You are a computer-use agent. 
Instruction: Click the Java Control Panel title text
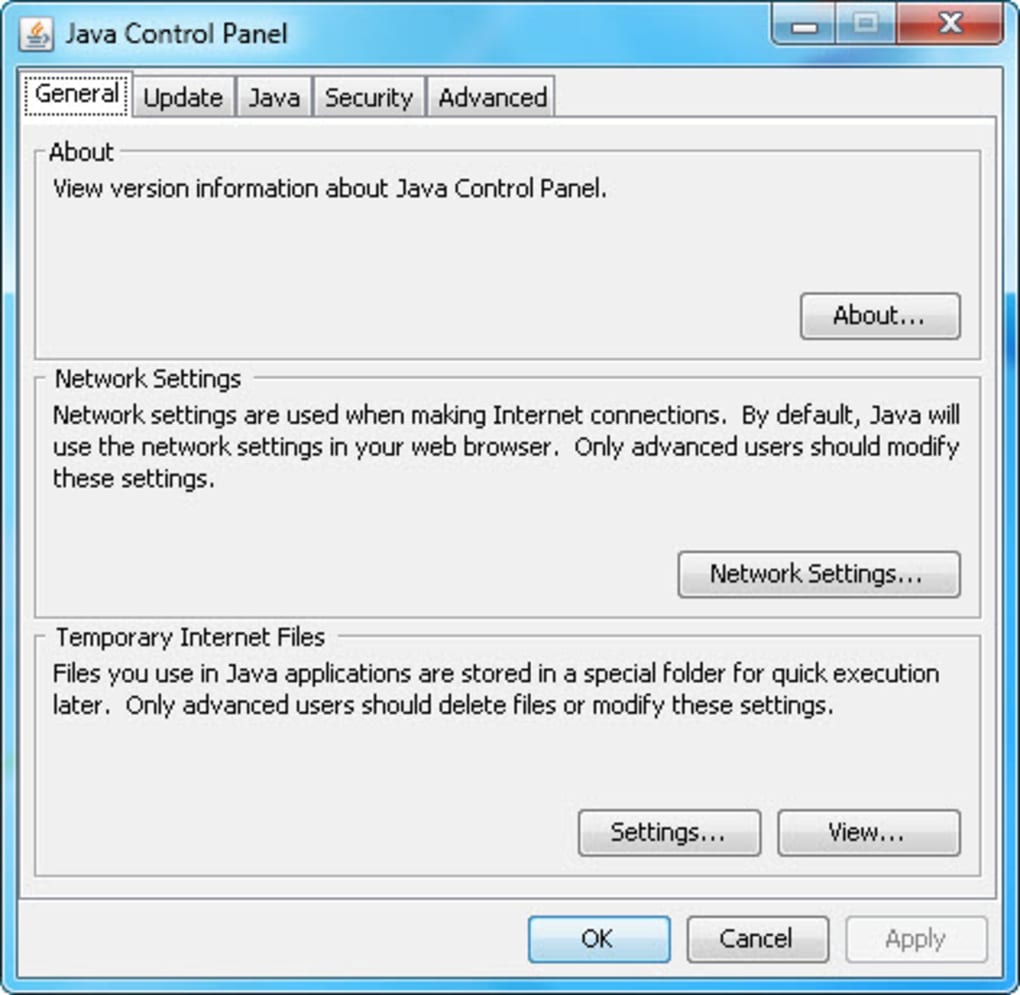point(176,34)
